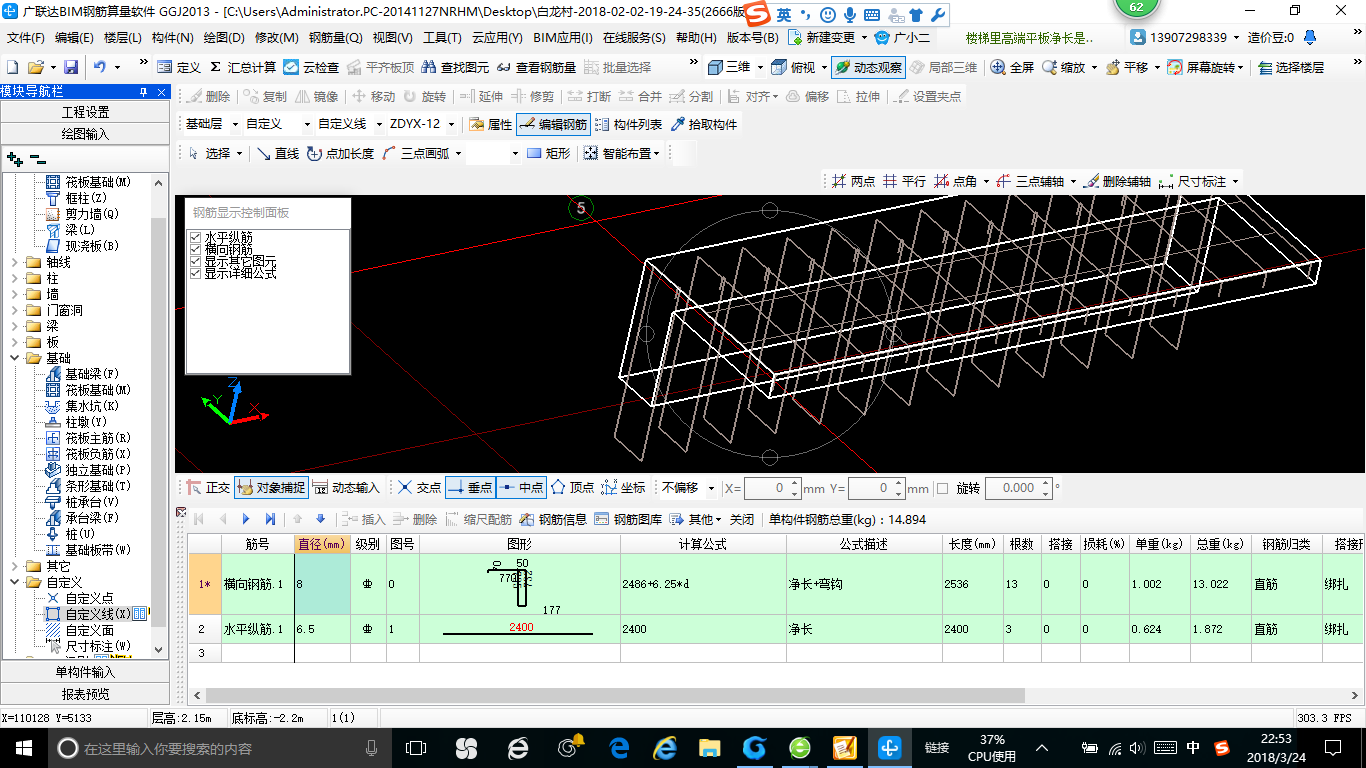This screenshot has height=768, width=1366.
Task: Click 属性 properties button
Action: [x=490, y=125]
